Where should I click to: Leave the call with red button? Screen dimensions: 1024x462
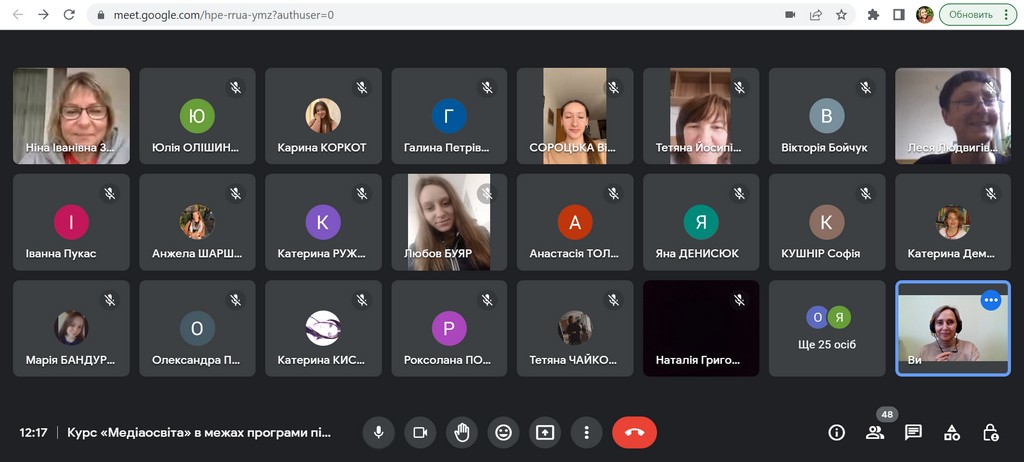pyautogui.click(x=634, y=432)
